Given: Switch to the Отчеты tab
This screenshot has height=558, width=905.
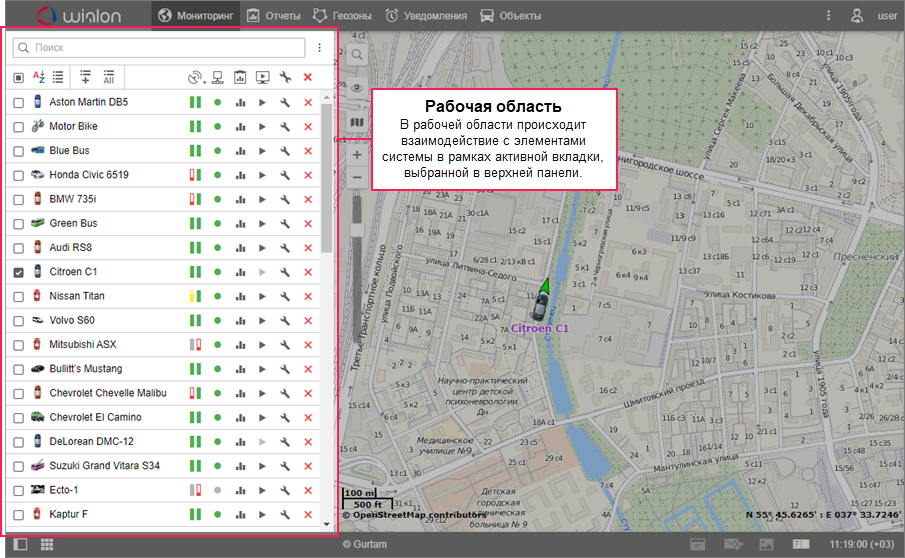Looking at the screenshot, I should pos(274,16).
